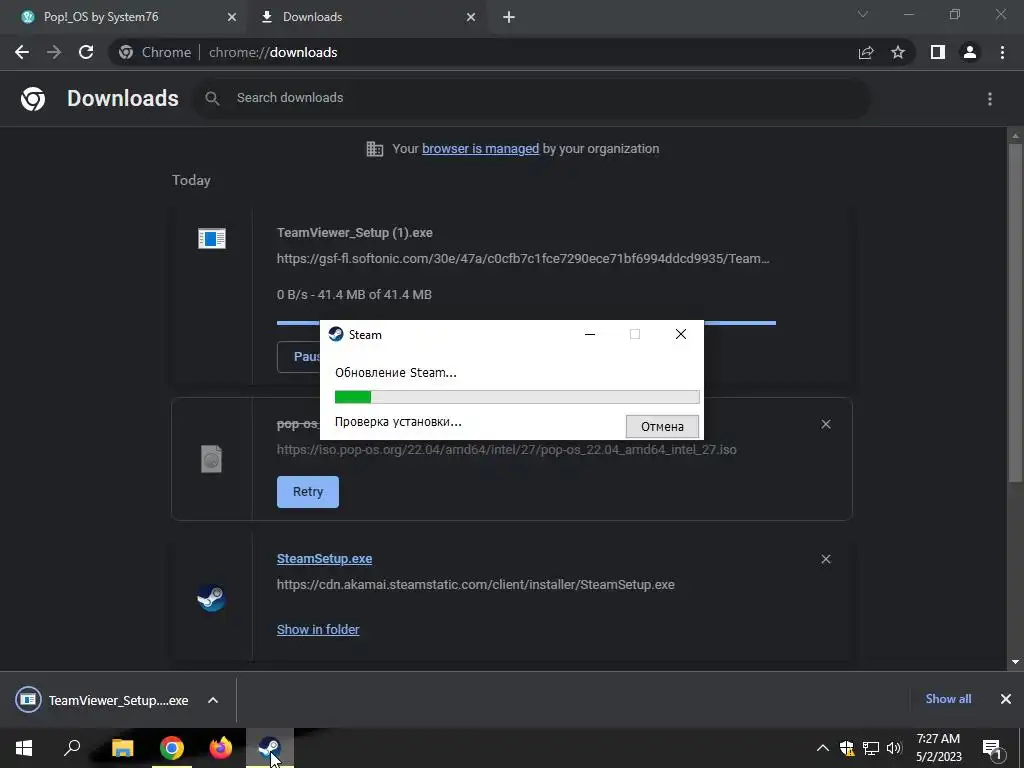Minimize the Steam updater dialog
This screenshot has width=1024, height=768.
(x=590, y=334)
